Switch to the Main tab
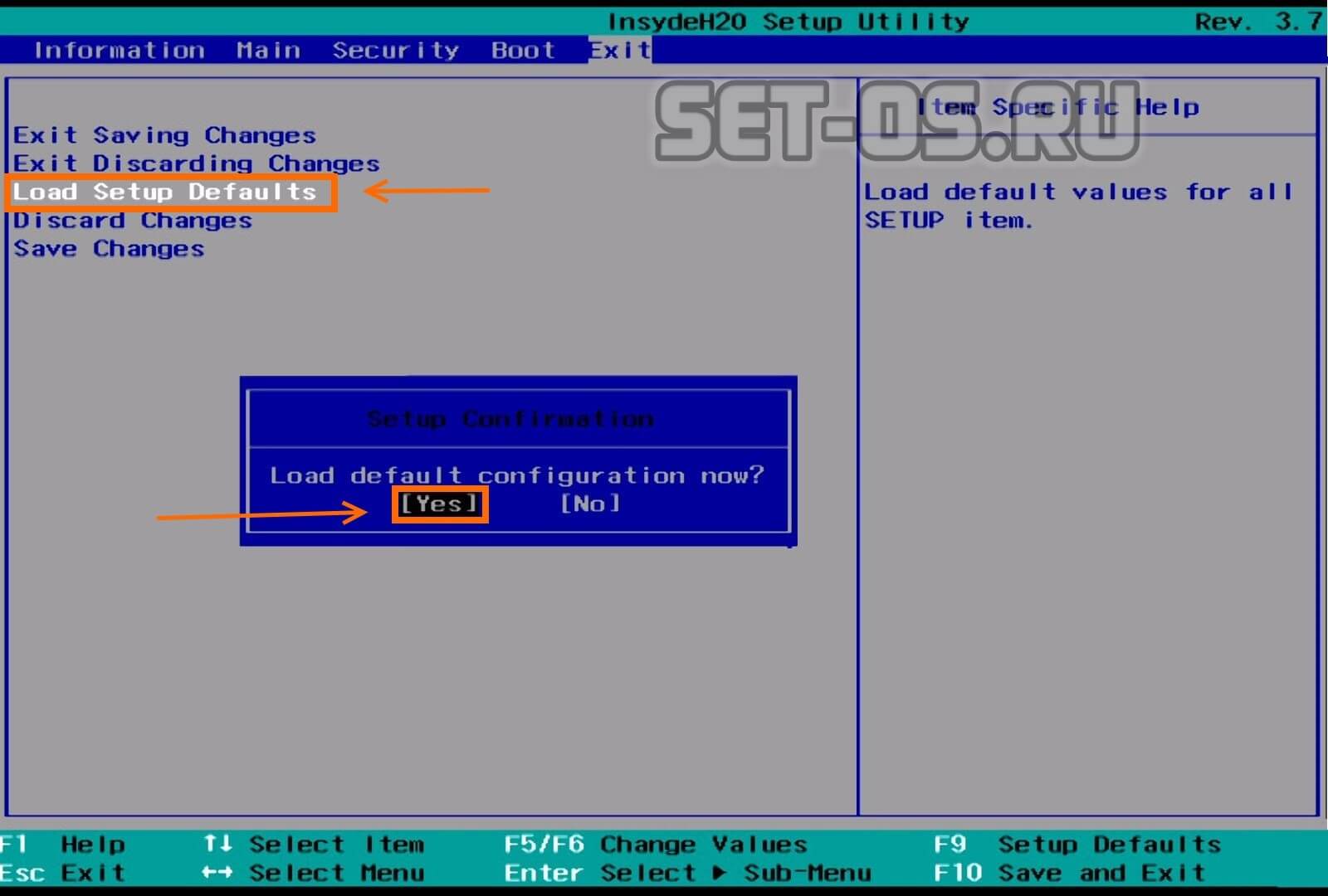The image size is (1328, 896). (268, 50)
